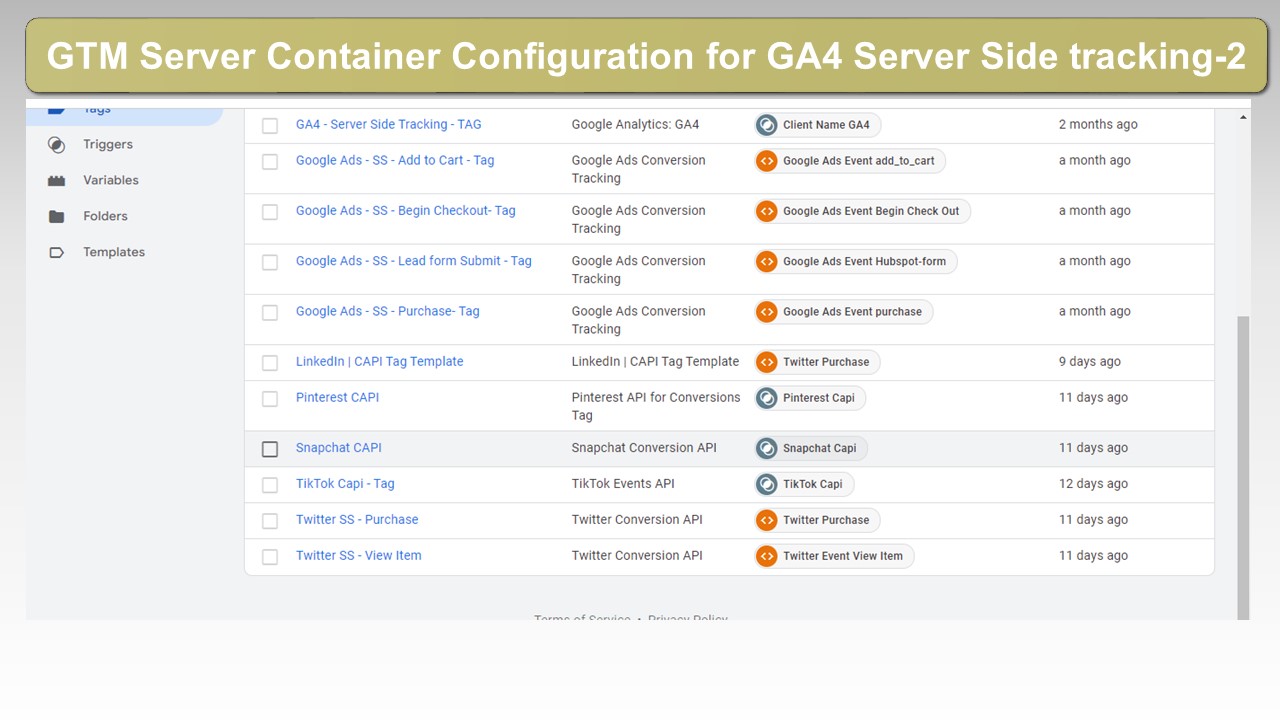The width and height of the screenshot is (1280, 720).
Task: Click the 'Pinterest API for Conversions Tag' type text
Action: 656,406
